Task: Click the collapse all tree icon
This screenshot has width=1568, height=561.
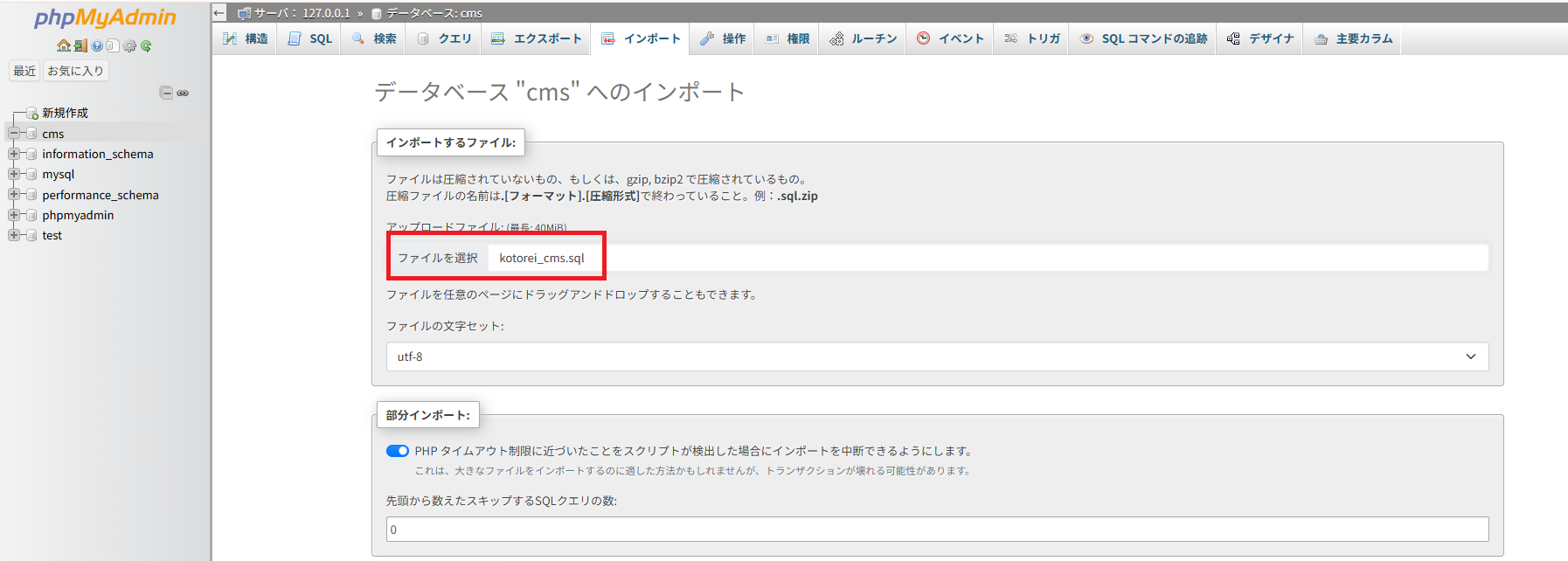Action: (166, 93)
